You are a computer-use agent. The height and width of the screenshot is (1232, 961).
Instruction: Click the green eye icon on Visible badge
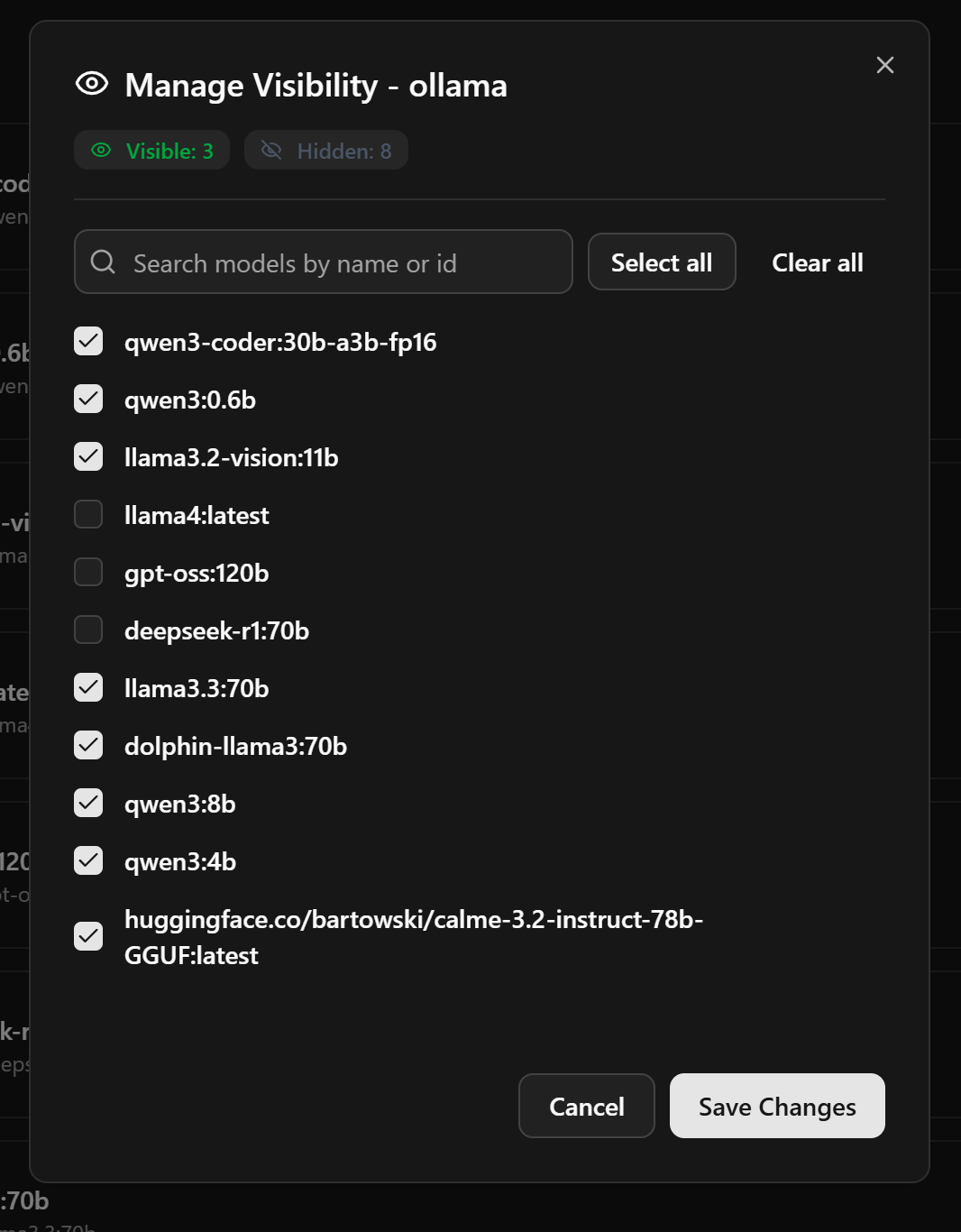100,150
